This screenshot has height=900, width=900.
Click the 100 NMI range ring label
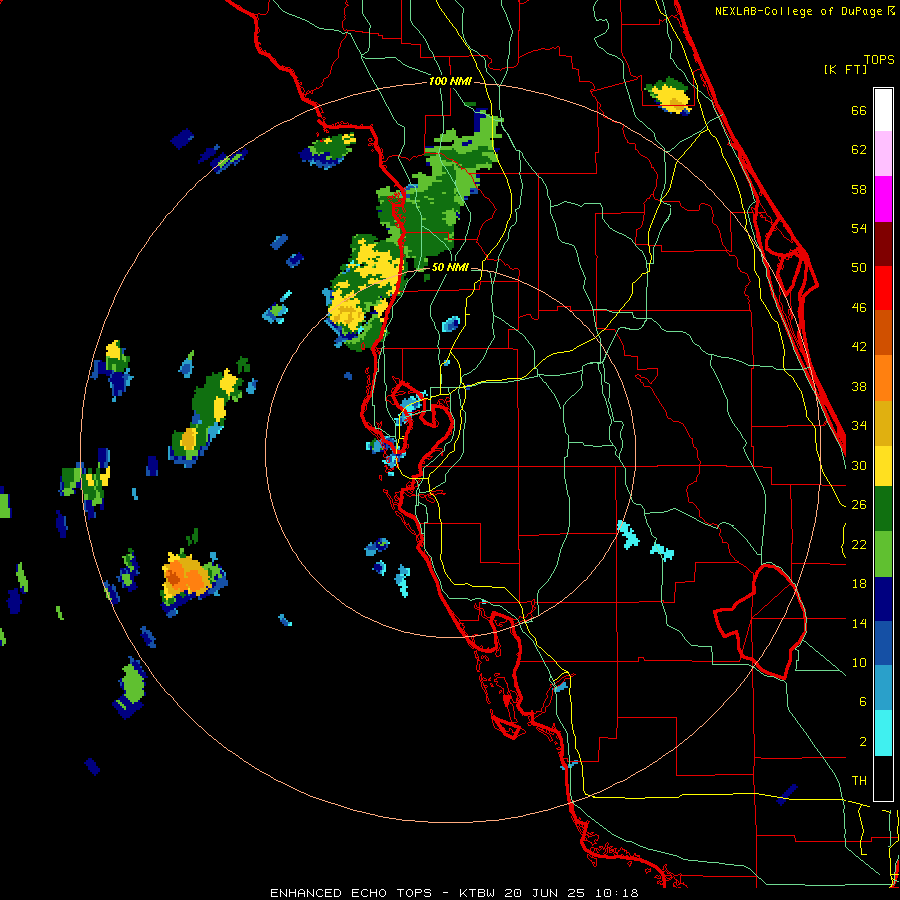point(450,82)
